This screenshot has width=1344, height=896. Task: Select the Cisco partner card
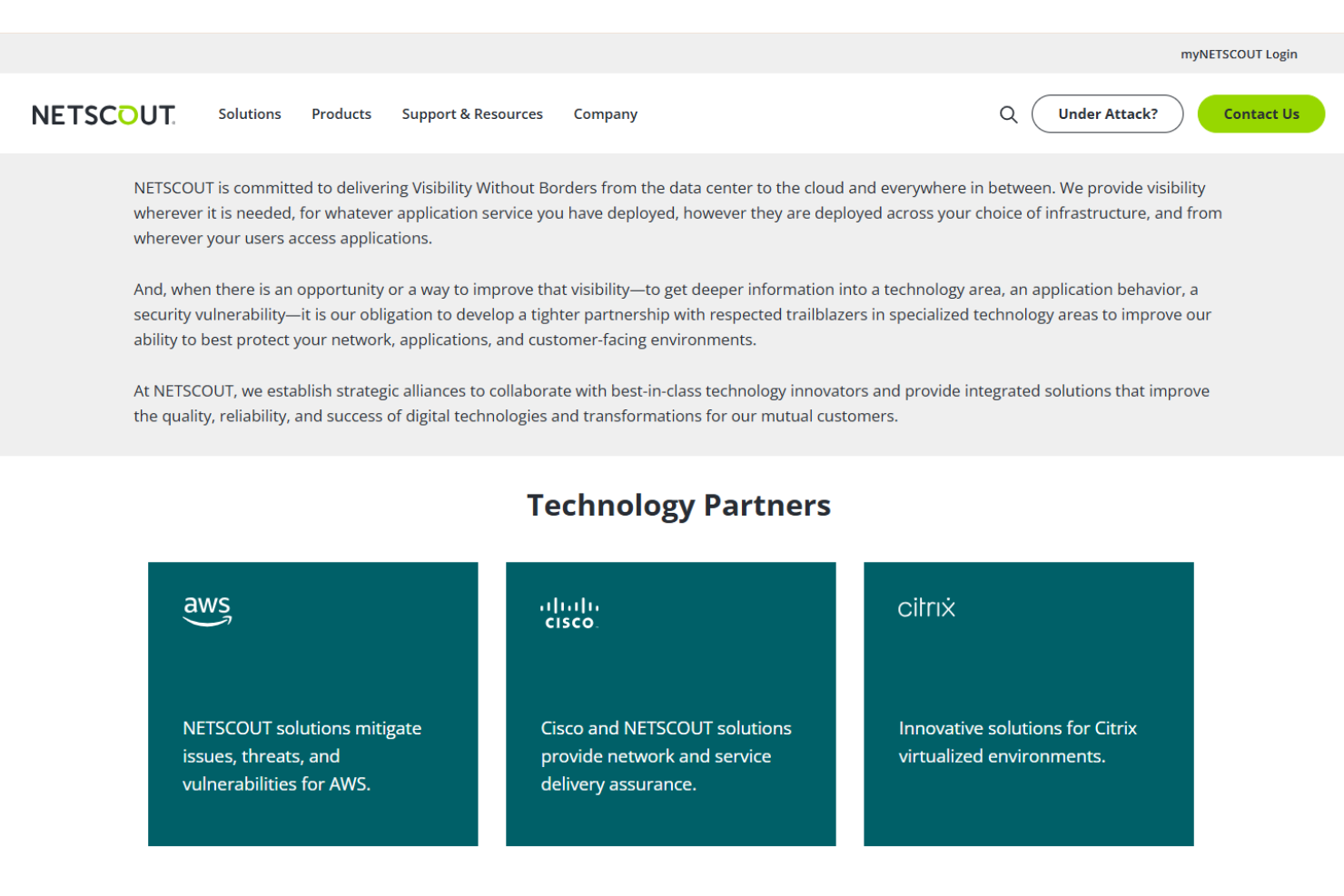point(670,704)
